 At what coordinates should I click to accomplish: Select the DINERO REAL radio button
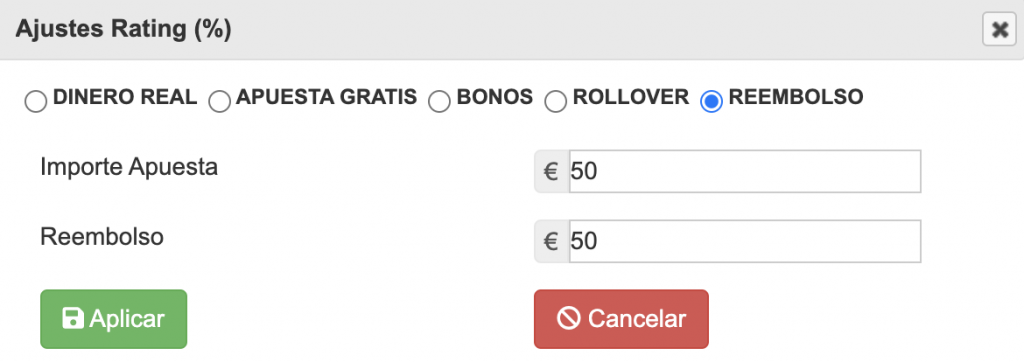coord(35,102)
